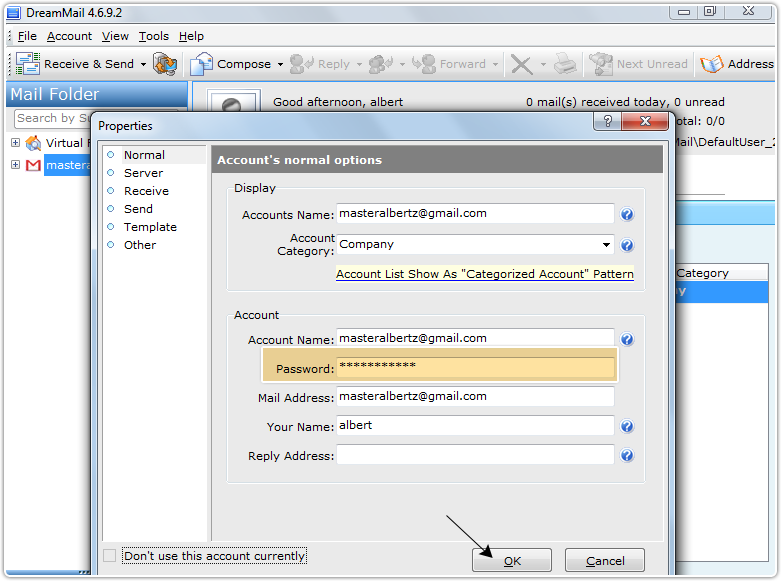Click the Delete X toolbar icon
Viewport: 781px width, 581px height.
[x=522, y=65]
